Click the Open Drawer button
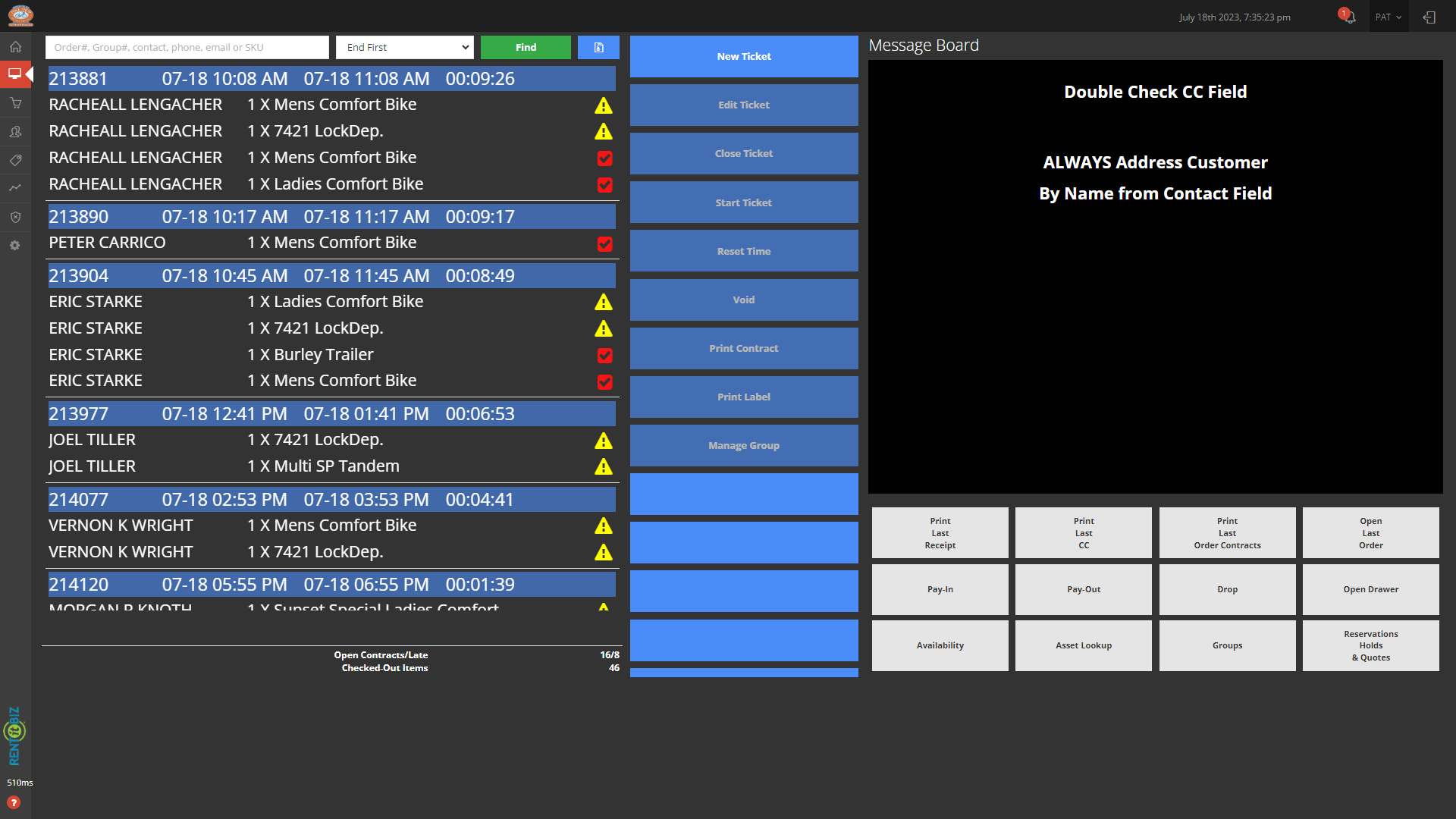1456x819 pixels. click(x=1370, y=589)
